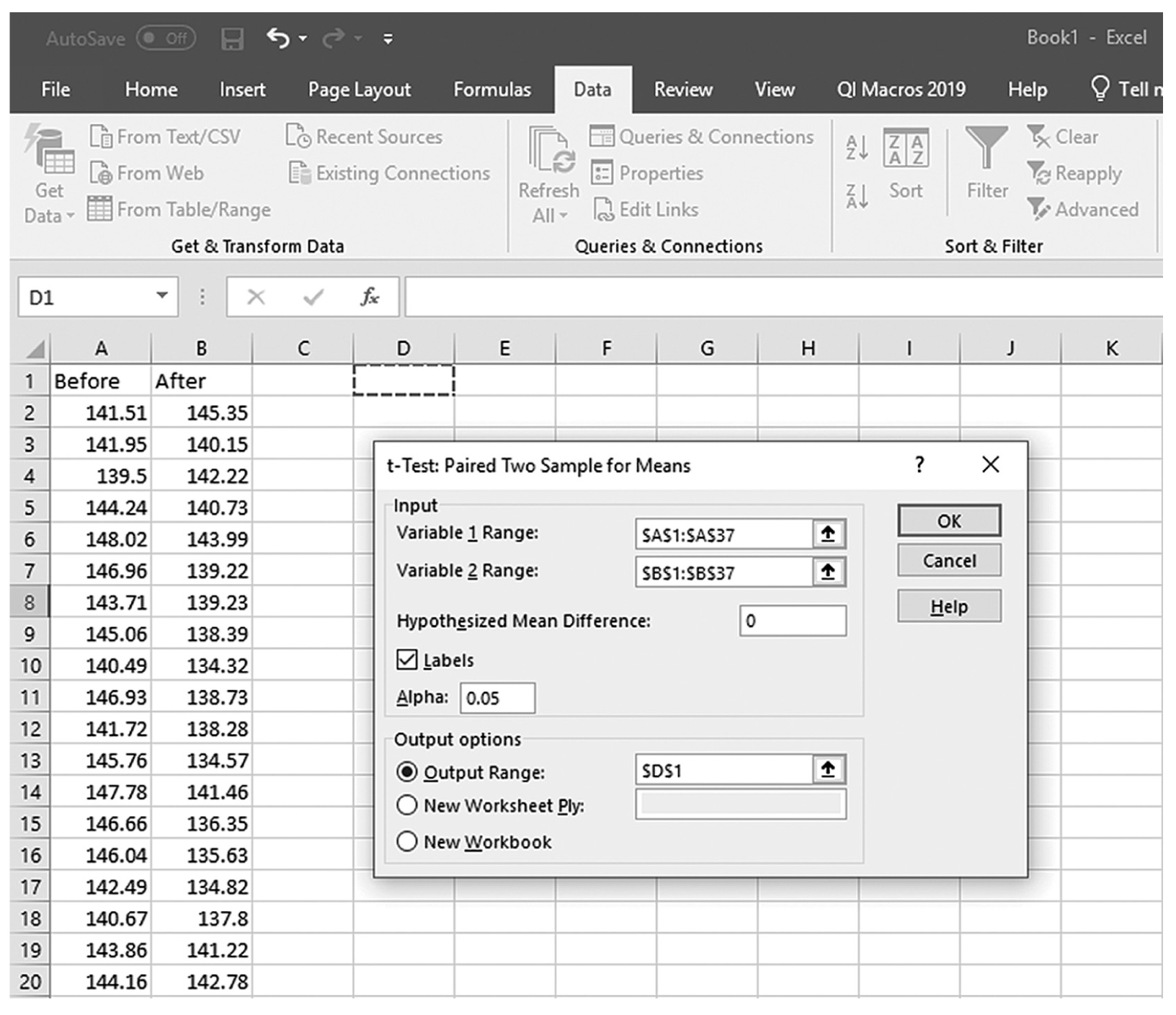
Task: Click the Output Range input field
Action: [723, 770]
